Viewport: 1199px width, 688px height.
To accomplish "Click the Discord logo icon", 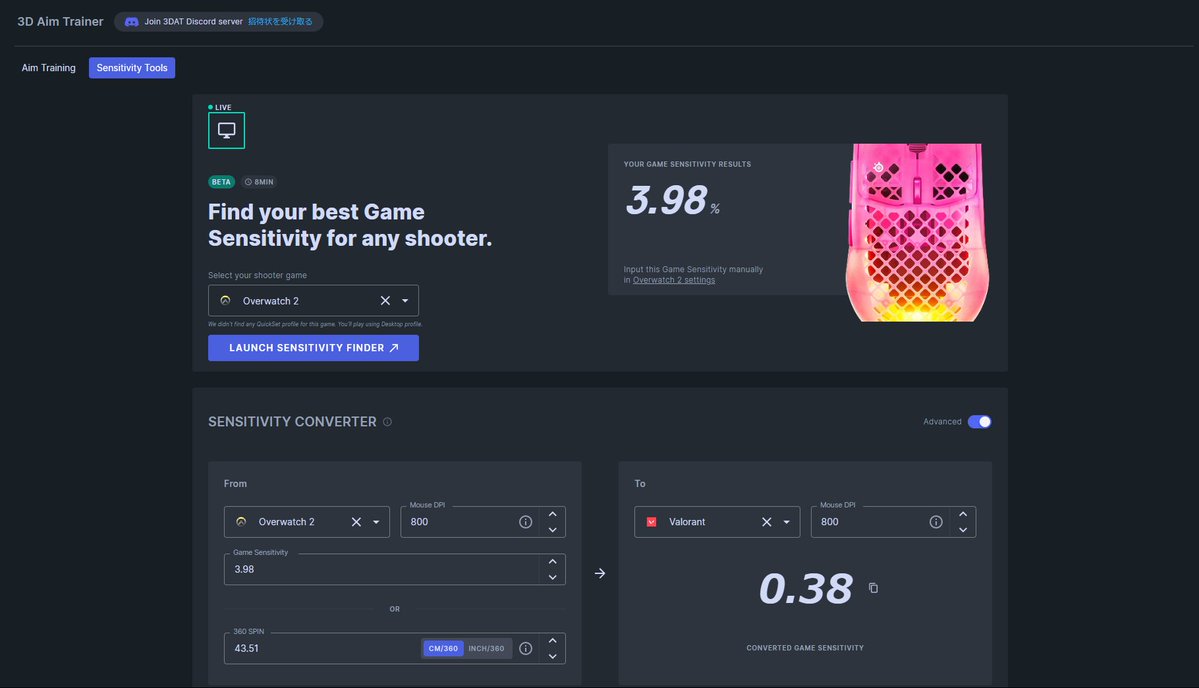I will (132, 21).
